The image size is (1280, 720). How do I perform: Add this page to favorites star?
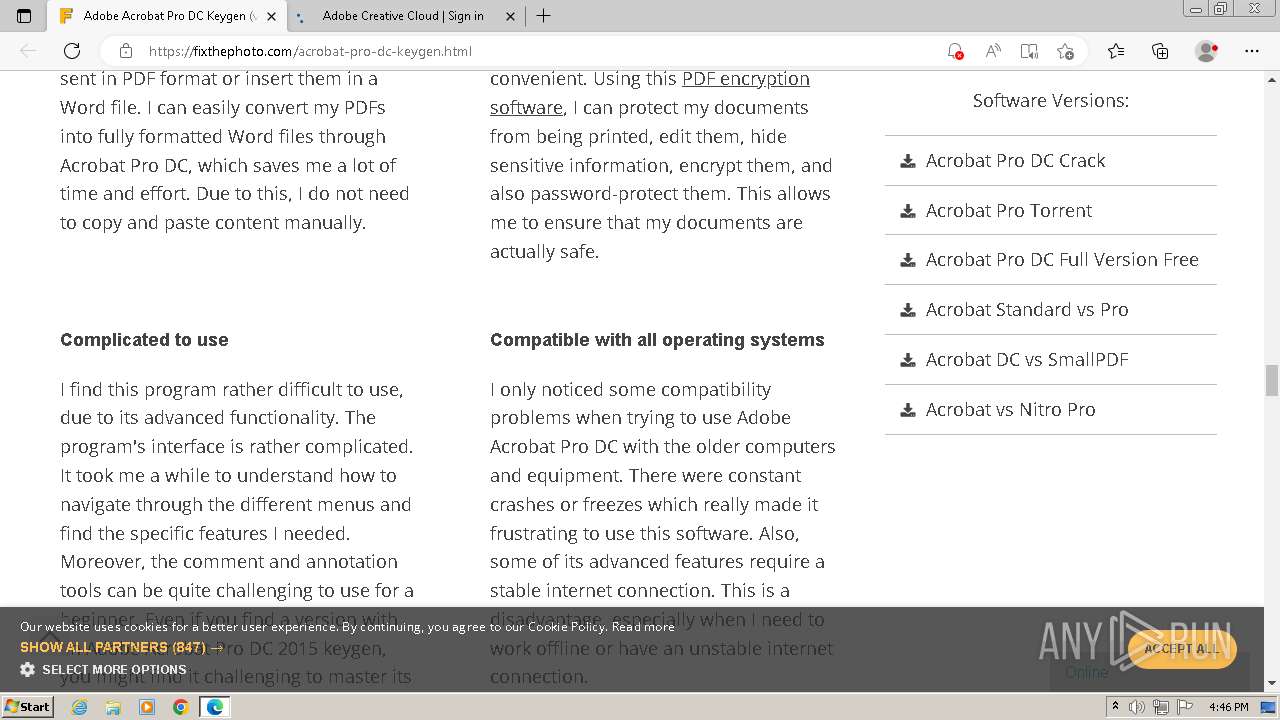(x=1065, y=51)
